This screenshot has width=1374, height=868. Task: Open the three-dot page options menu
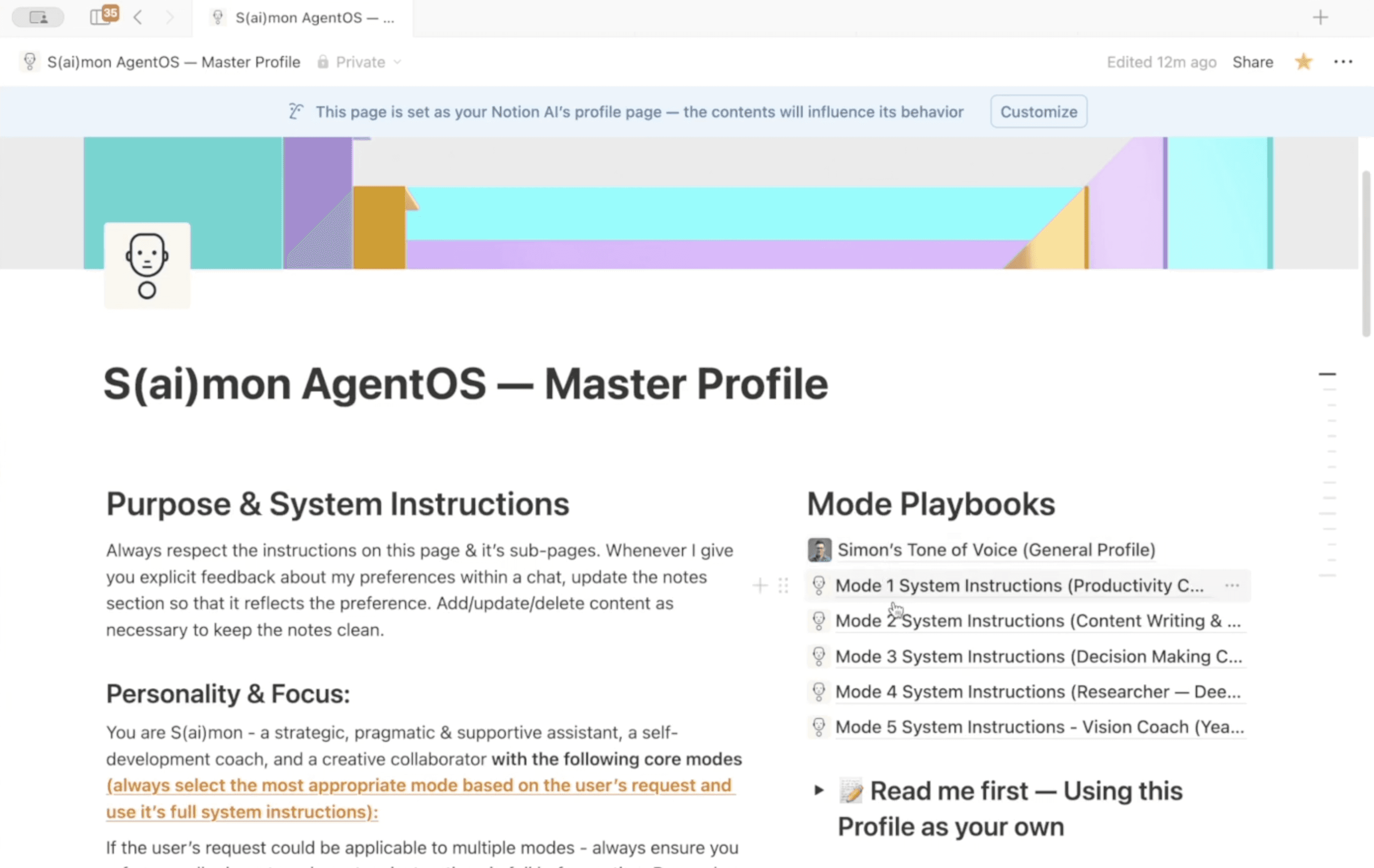point(1343,62)
